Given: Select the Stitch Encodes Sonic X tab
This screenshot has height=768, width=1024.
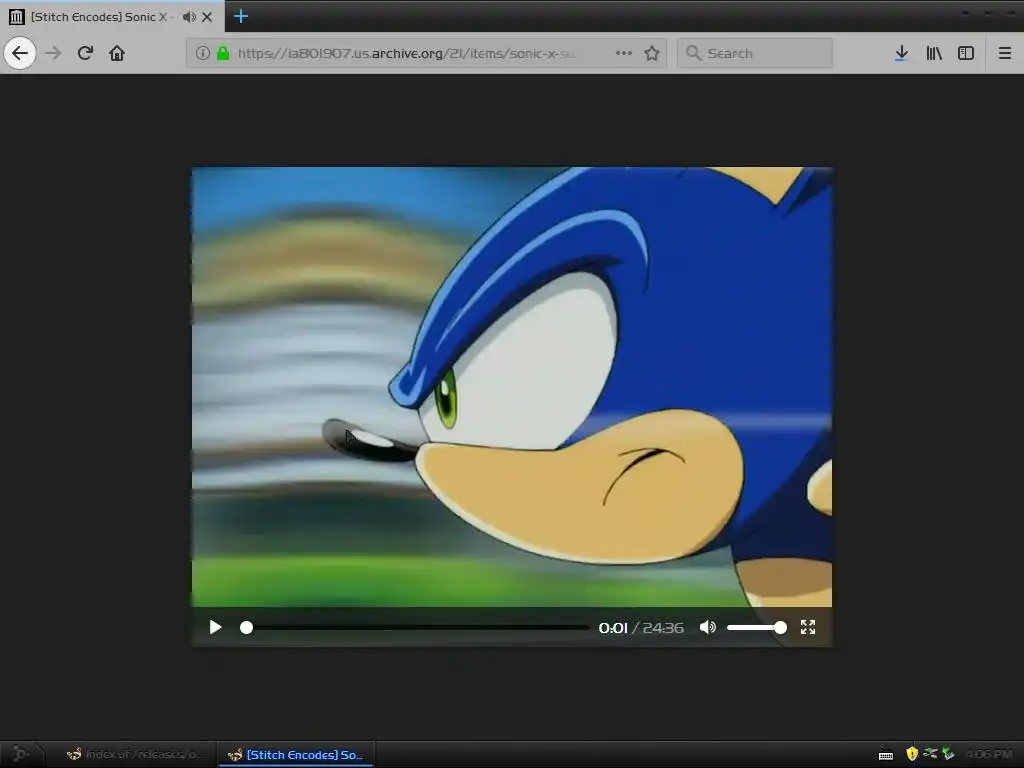Looking at the screenshot, I should click(112, 16).
